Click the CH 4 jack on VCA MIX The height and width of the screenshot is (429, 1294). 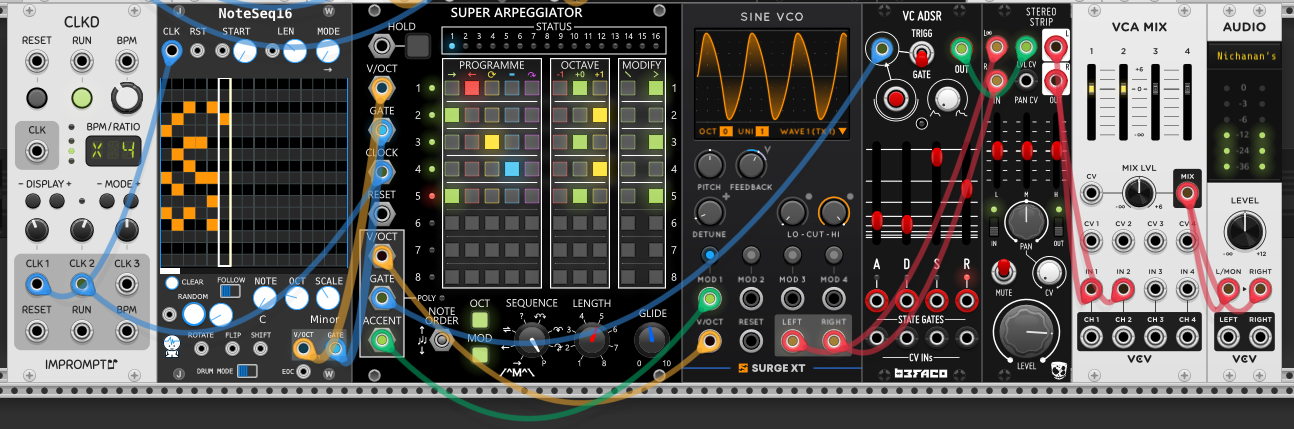point(1187,338)
